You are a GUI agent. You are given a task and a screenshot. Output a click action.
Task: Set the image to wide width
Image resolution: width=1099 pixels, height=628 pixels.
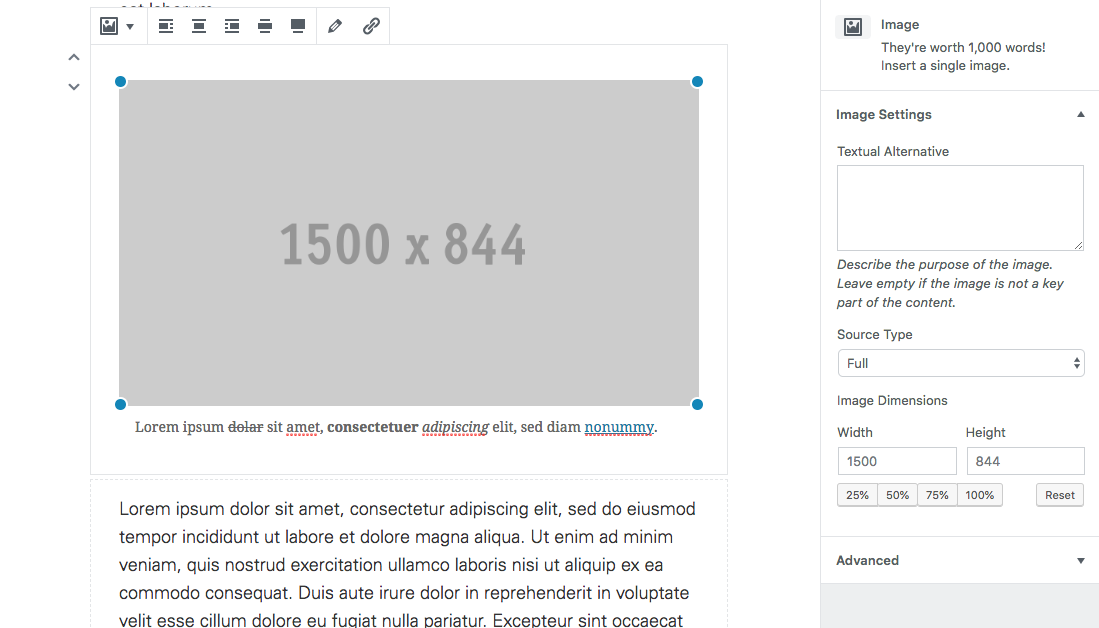coord(264,26)
